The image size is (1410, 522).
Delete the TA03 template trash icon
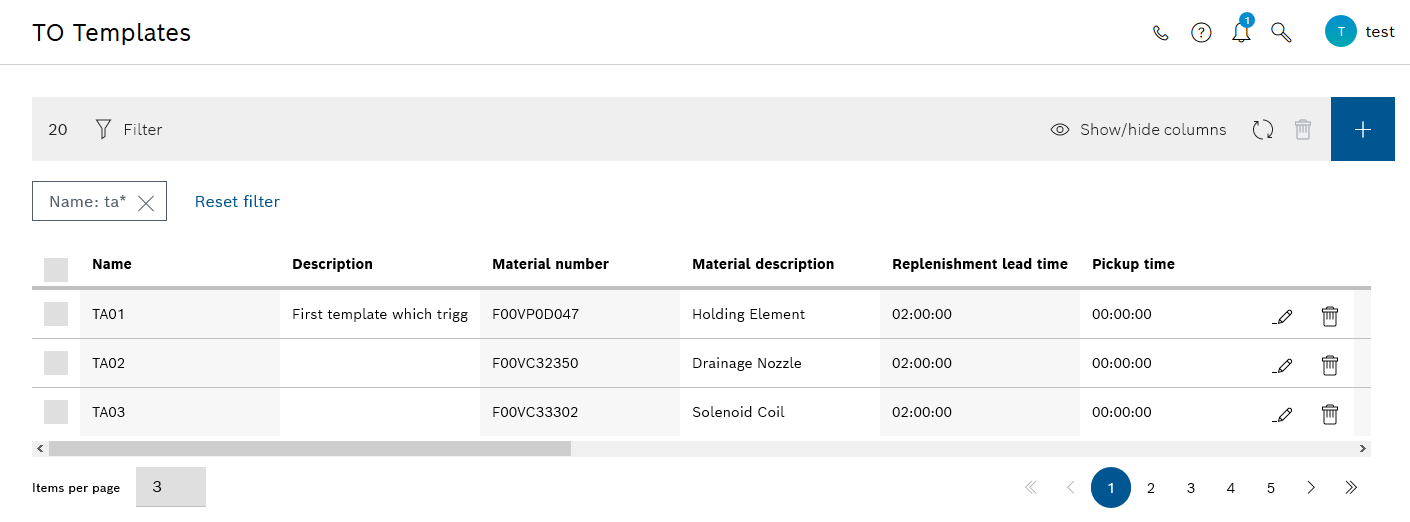[x=1330, y=413]
